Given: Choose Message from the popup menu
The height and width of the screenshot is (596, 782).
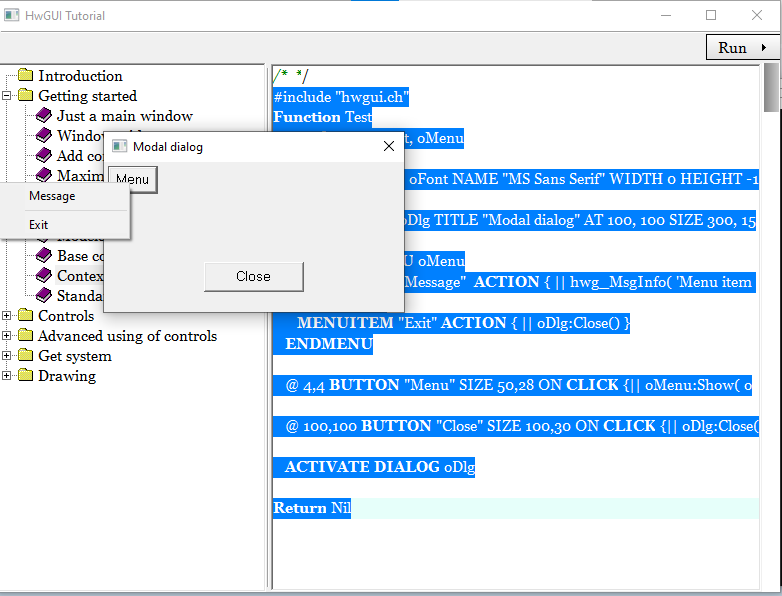Looking at the screenshot, I should click(x=52, y=196).
